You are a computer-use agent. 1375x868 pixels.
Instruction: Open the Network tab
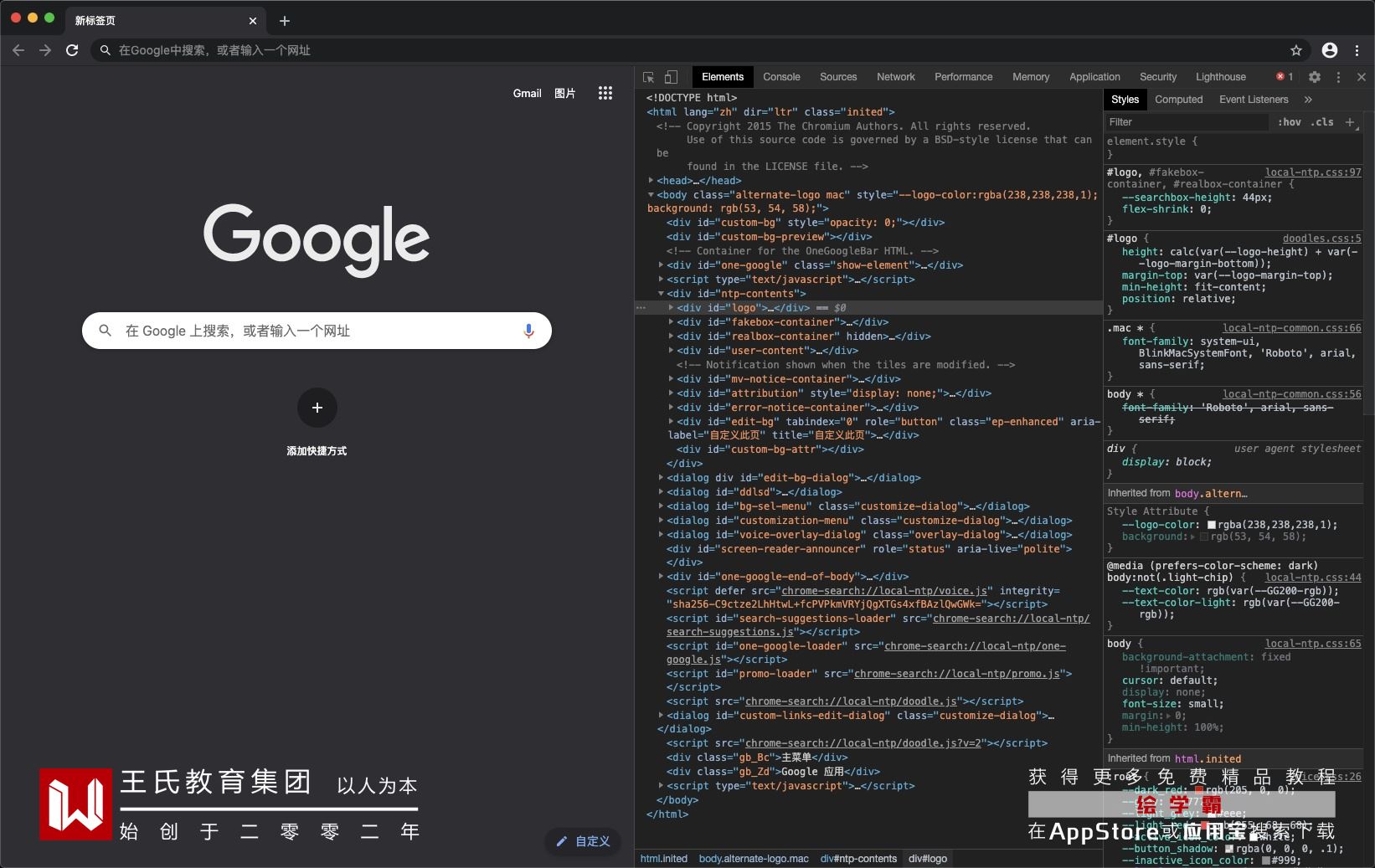click(896, 77)
